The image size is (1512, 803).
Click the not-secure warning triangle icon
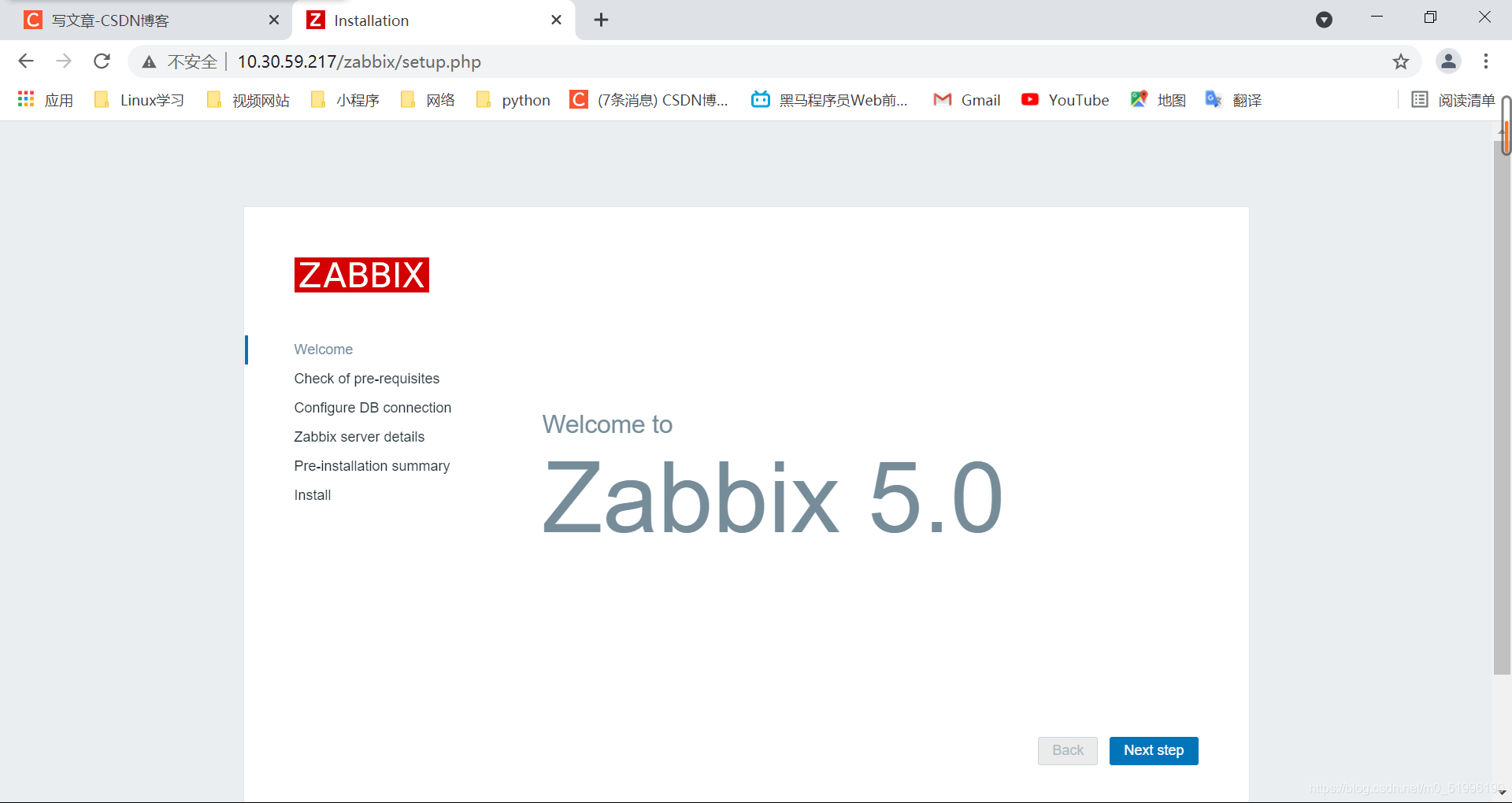point(149,62)
